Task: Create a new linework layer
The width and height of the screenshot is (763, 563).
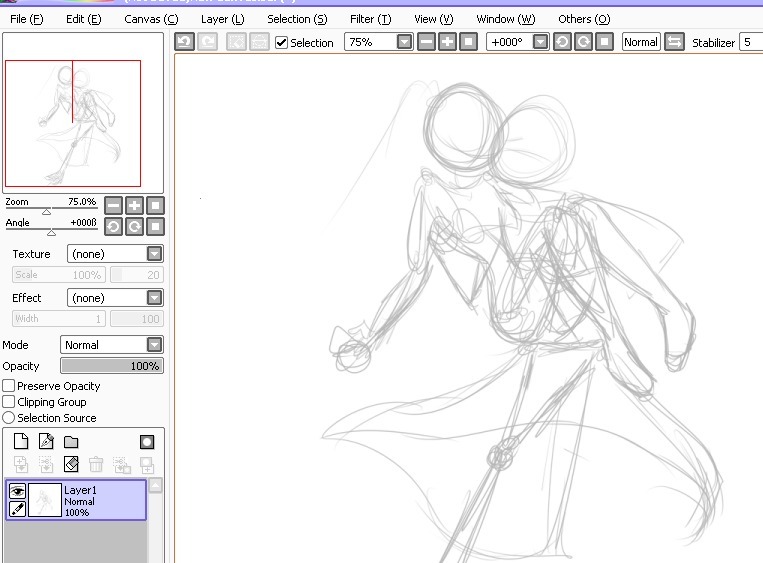Action: (x=46, y=441)
